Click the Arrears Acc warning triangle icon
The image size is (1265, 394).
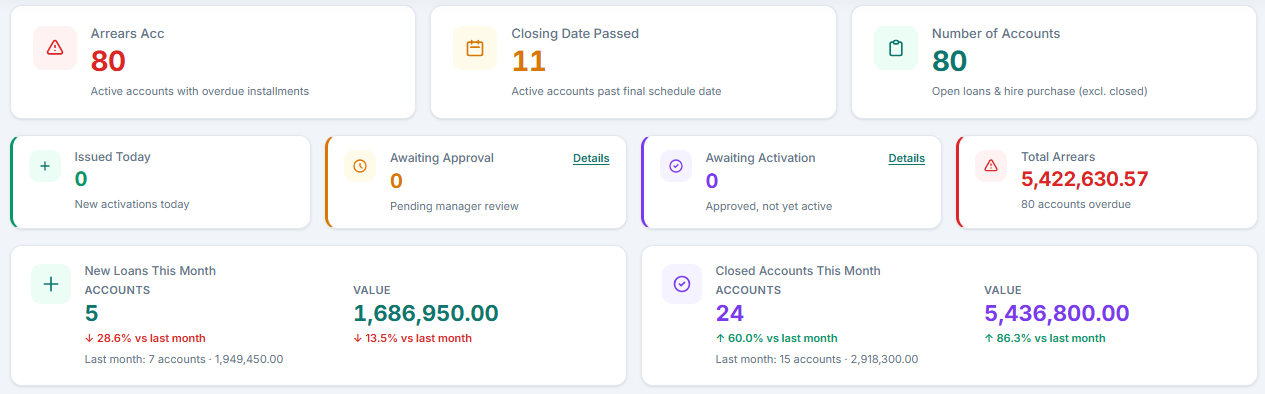54,48
